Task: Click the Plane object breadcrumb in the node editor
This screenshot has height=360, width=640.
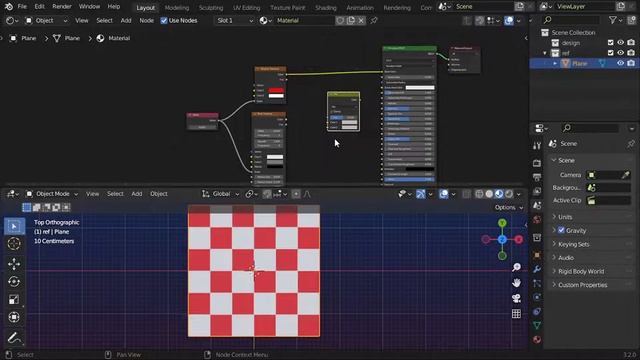Action: coord(23,38)
